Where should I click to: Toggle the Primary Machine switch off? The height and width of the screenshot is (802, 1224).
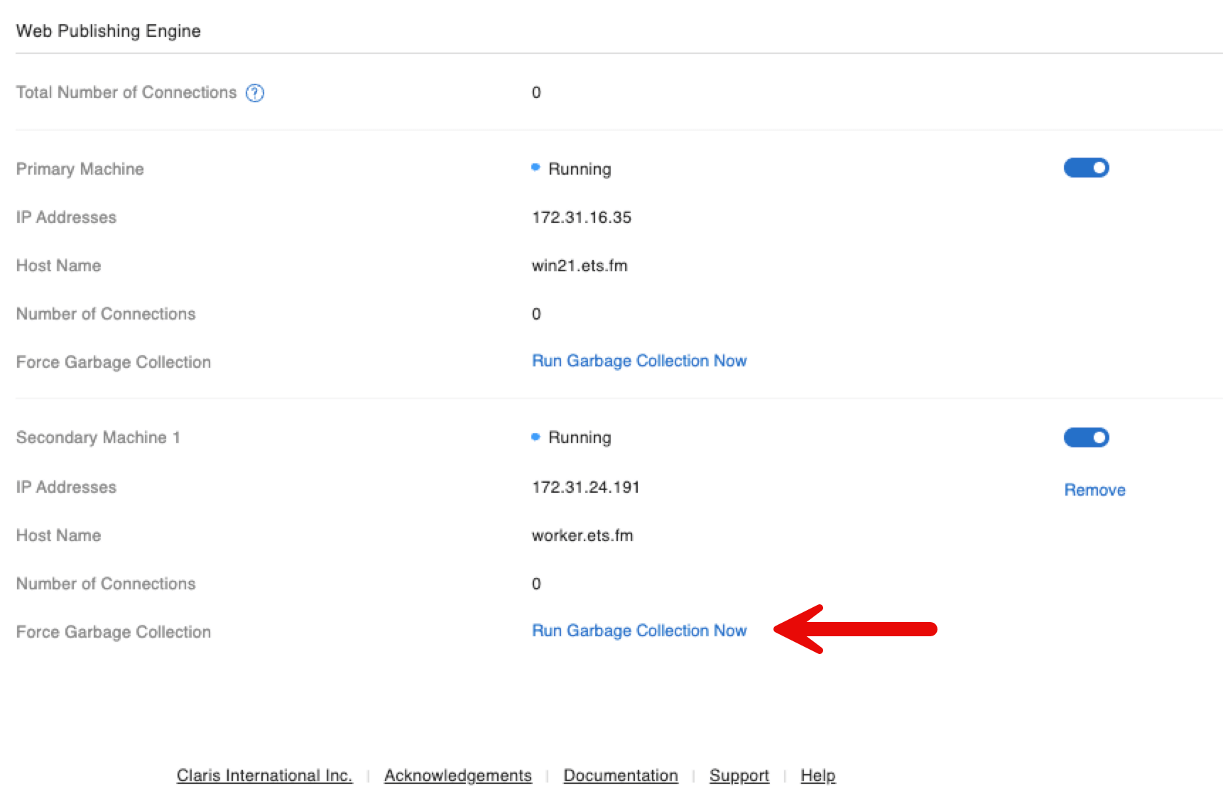tap(1086, 168)
